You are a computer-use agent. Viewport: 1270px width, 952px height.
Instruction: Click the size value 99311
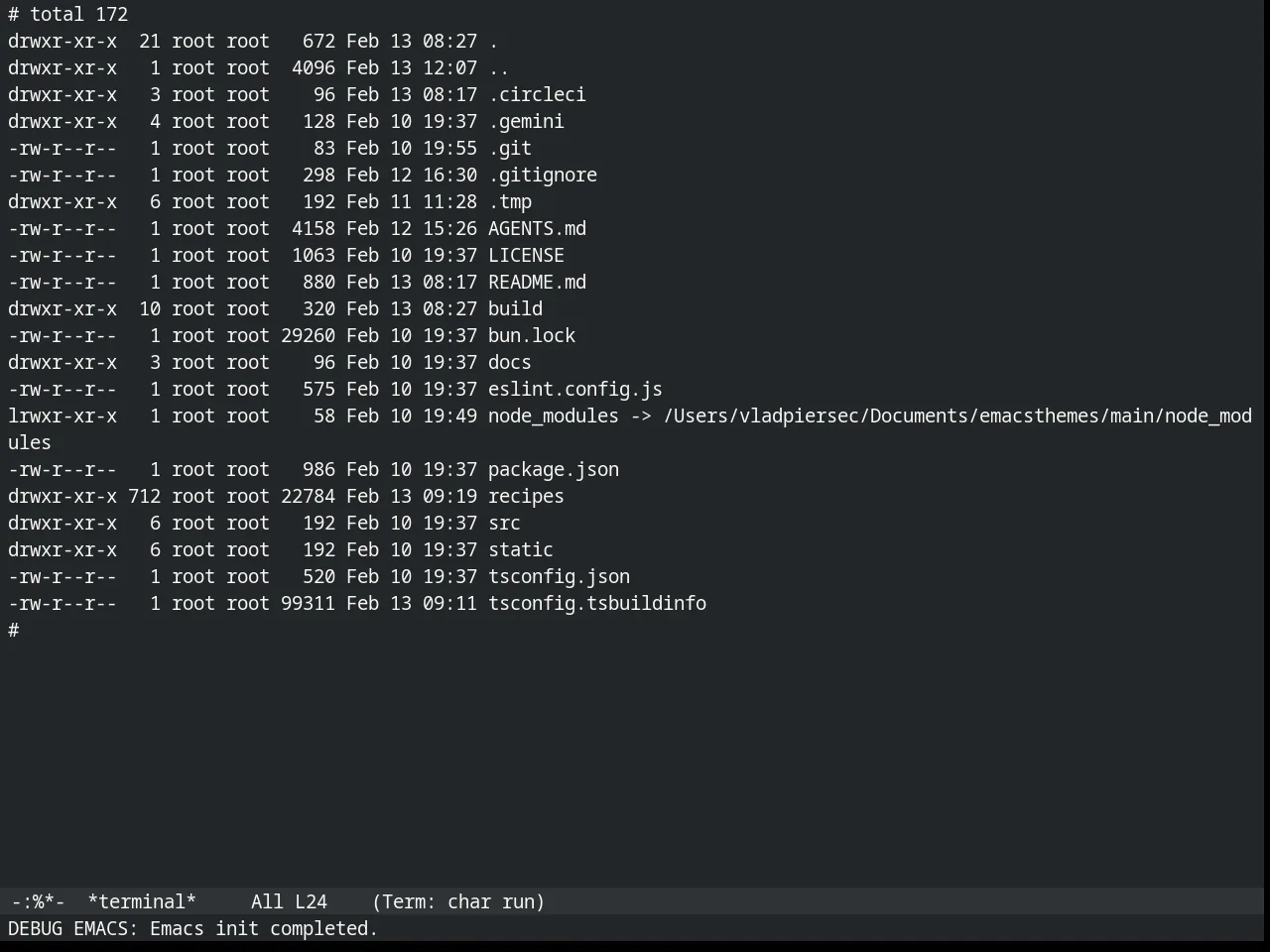308,603
